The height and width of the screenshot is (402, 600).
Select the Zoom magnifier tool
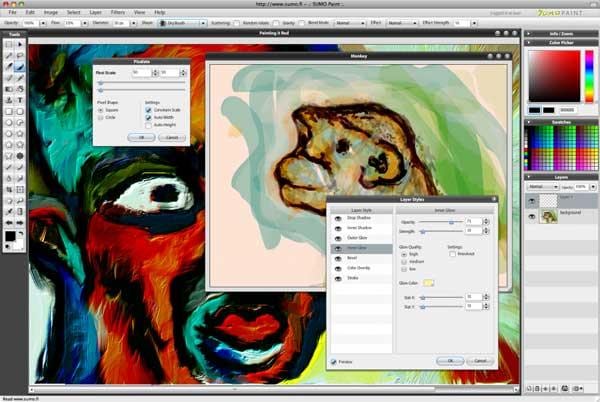click(20, 200)
